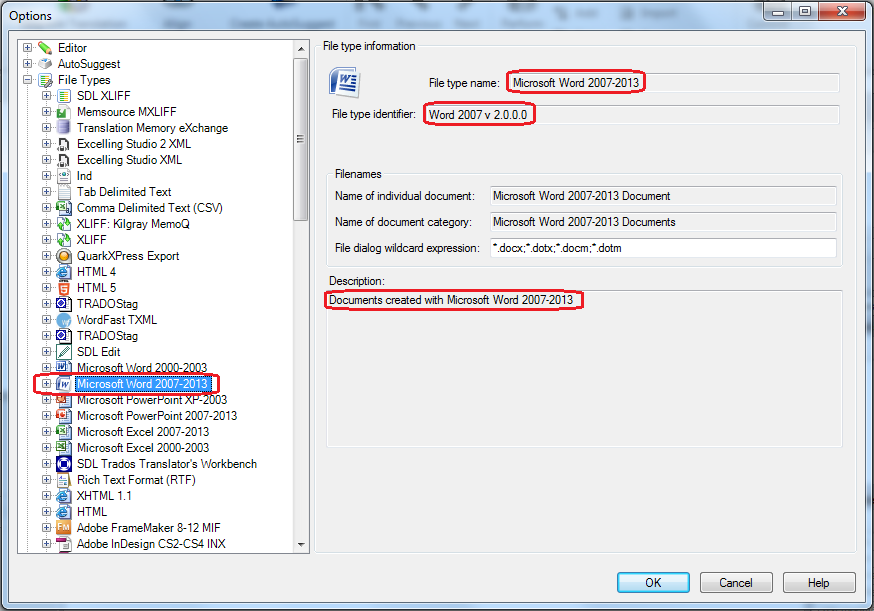Select the XHTML 1.1 entry
874x611 pixels.
[104, 495]
